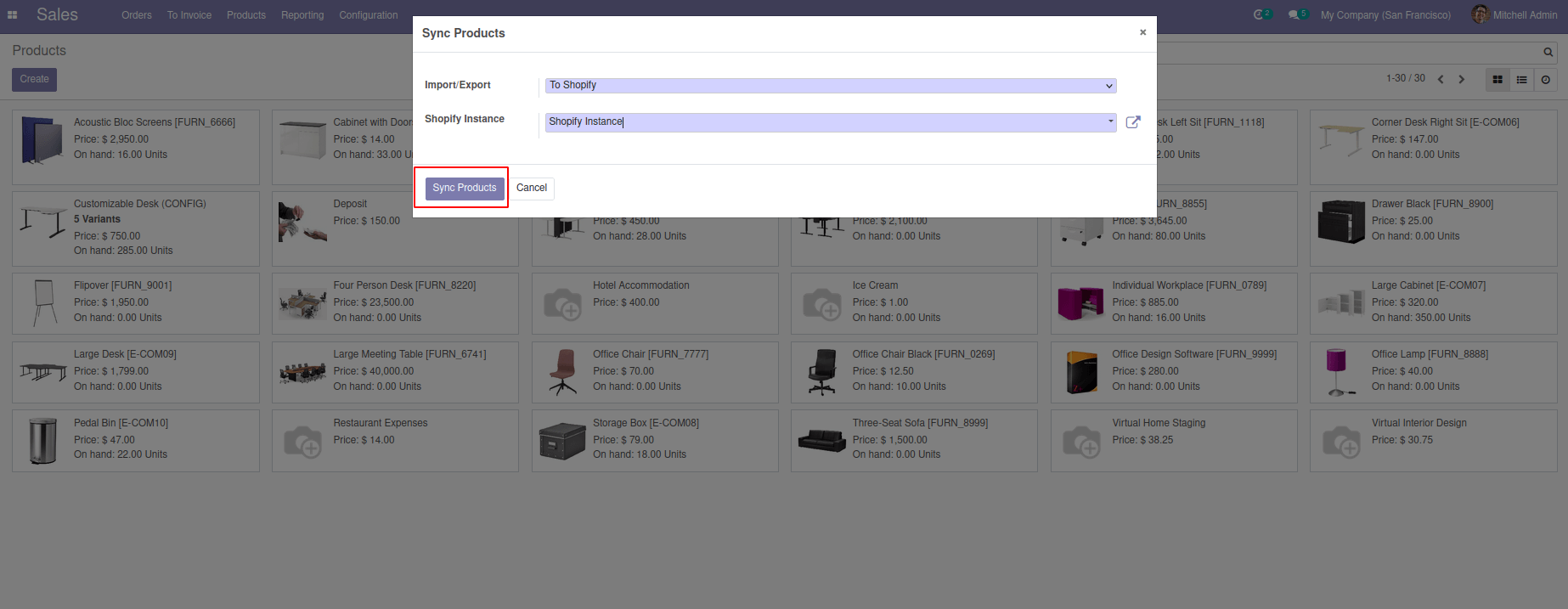Click Drawer Black [FURN_8900] title
Viewport: 1568px width, 609px height.
click(x=1432, y=204)
